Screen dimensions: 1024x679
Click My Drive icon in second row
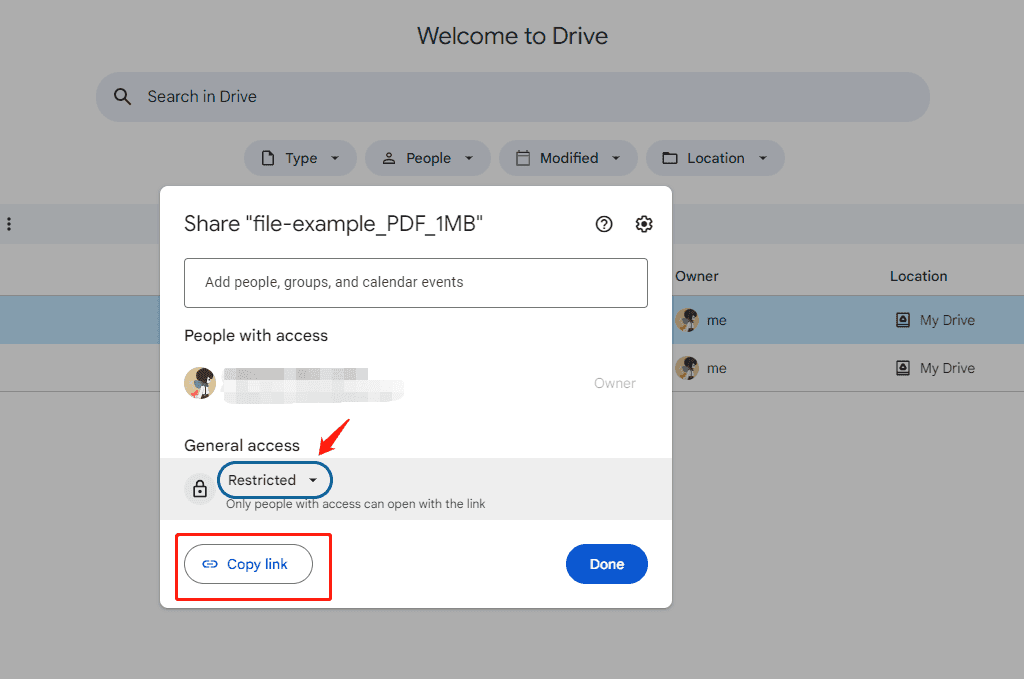point(903,368)
